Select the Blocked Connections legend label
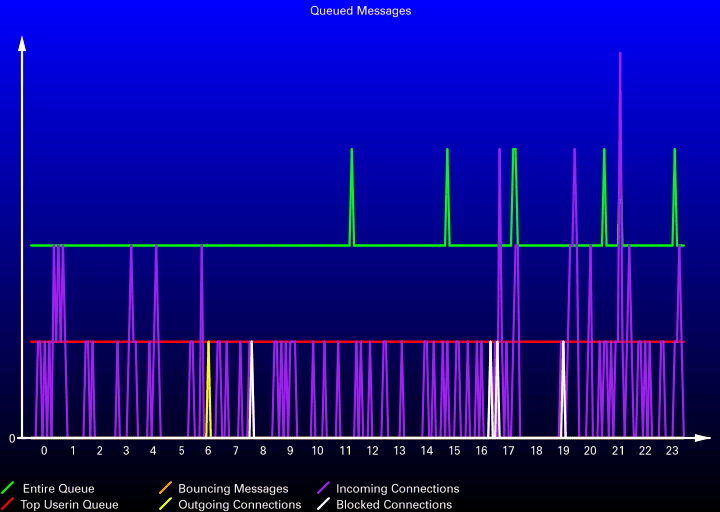Image resolution: width=720 pixels, height=512 pixels. pyautogui.click(x=394, y=505)
